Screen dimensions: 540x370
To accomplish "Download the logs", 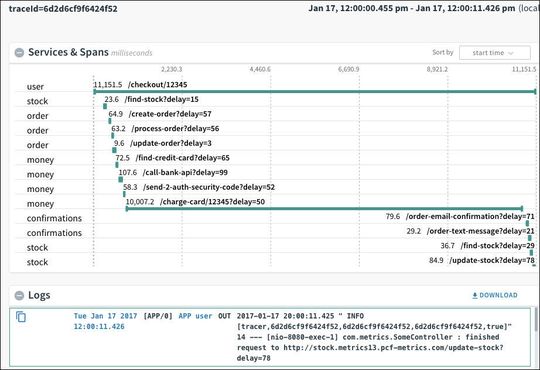I will tap(495, 295).
